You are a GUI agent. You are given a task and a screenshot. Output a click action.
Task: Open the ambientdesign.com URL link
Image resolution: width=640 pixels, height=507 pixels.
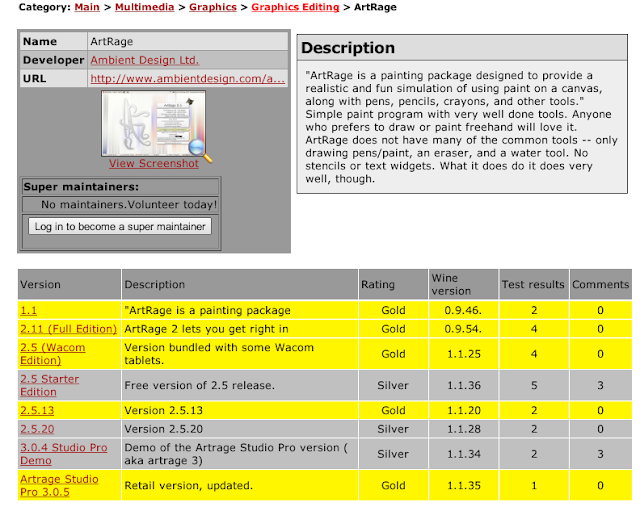(188, 78)
